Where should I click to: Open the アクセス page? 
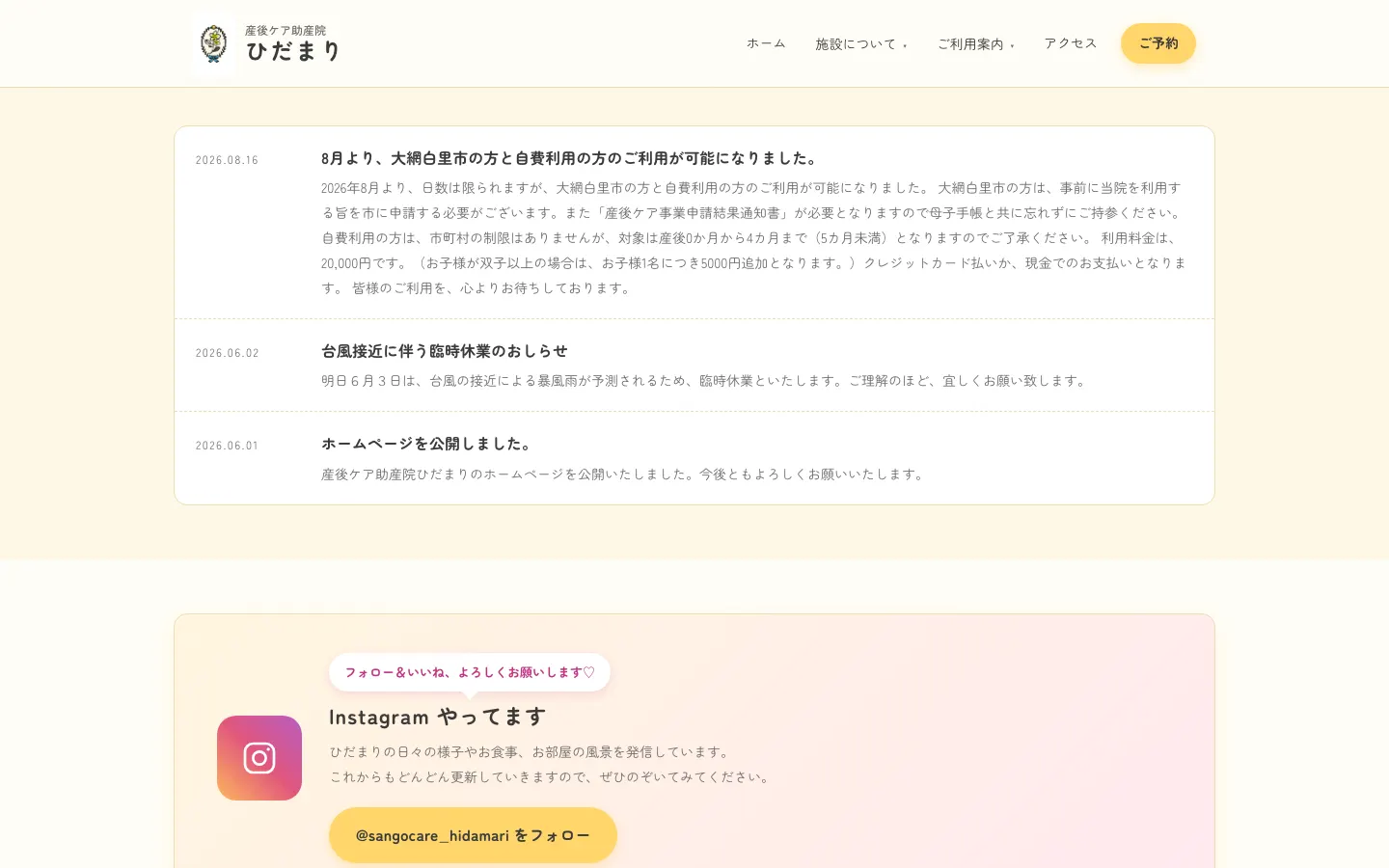tap(1071, 43)
